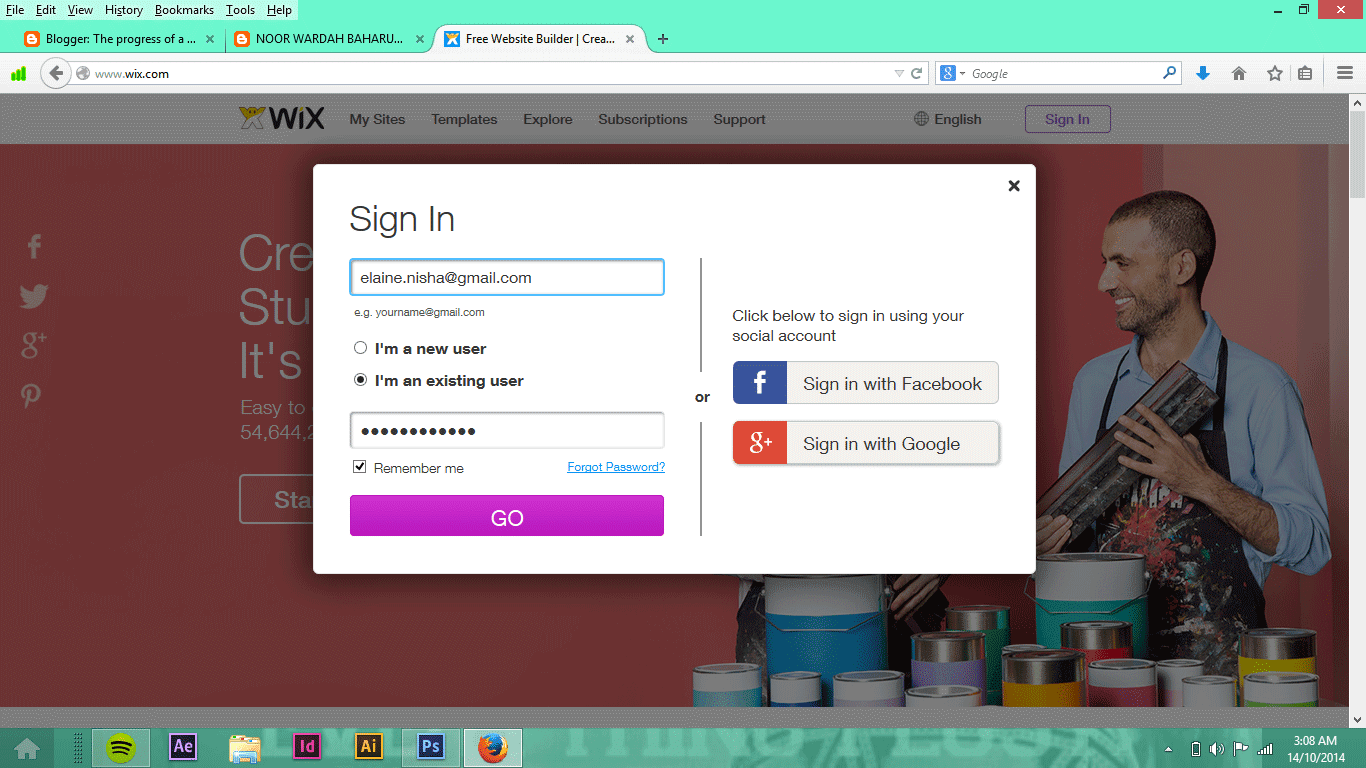Close the Free Website Builder tab
The image size is (1366, 768).
(x=630, y=39)
